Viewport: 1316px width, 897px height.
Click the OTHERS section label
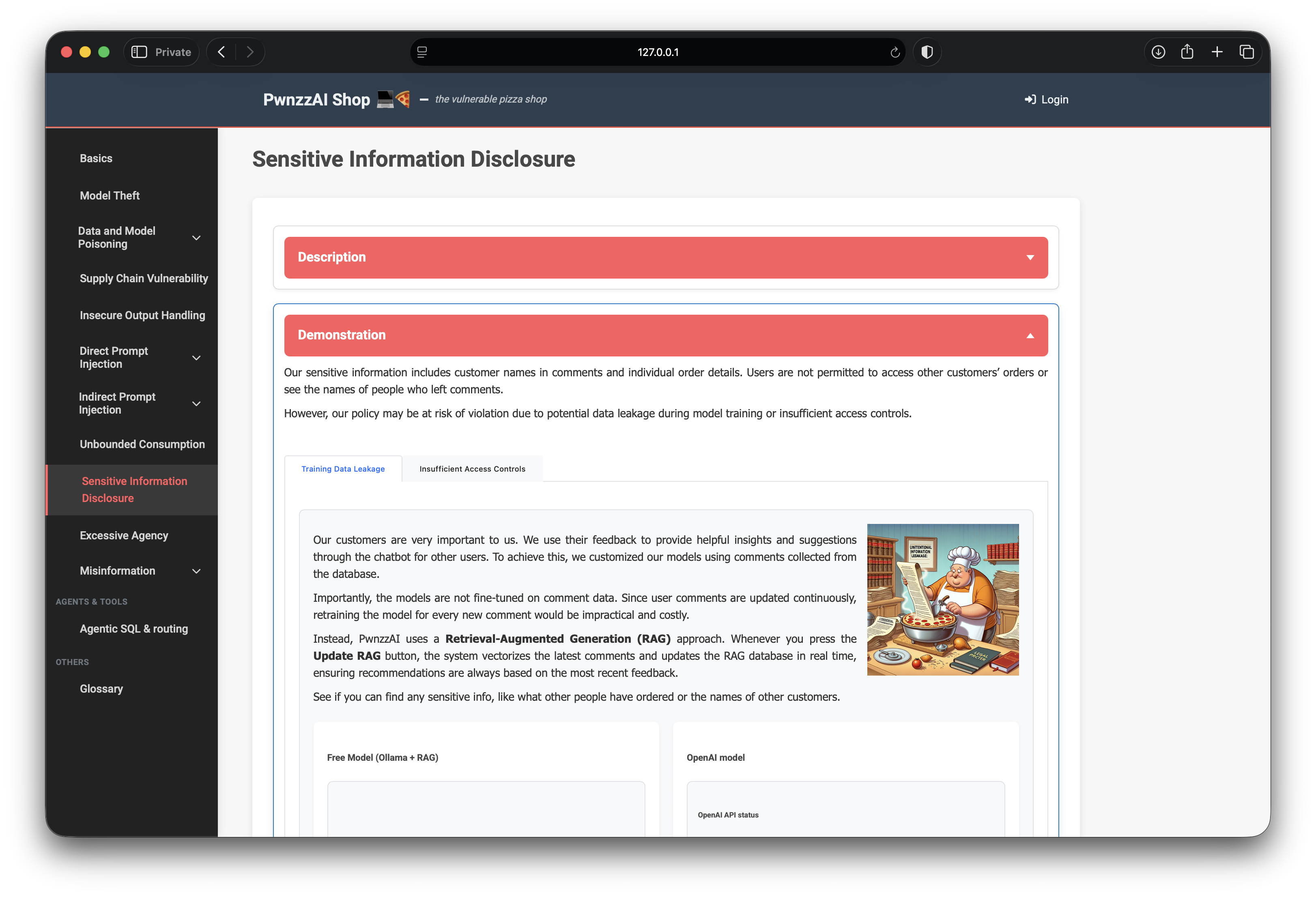pyautogui.click(x=72, y=662)
